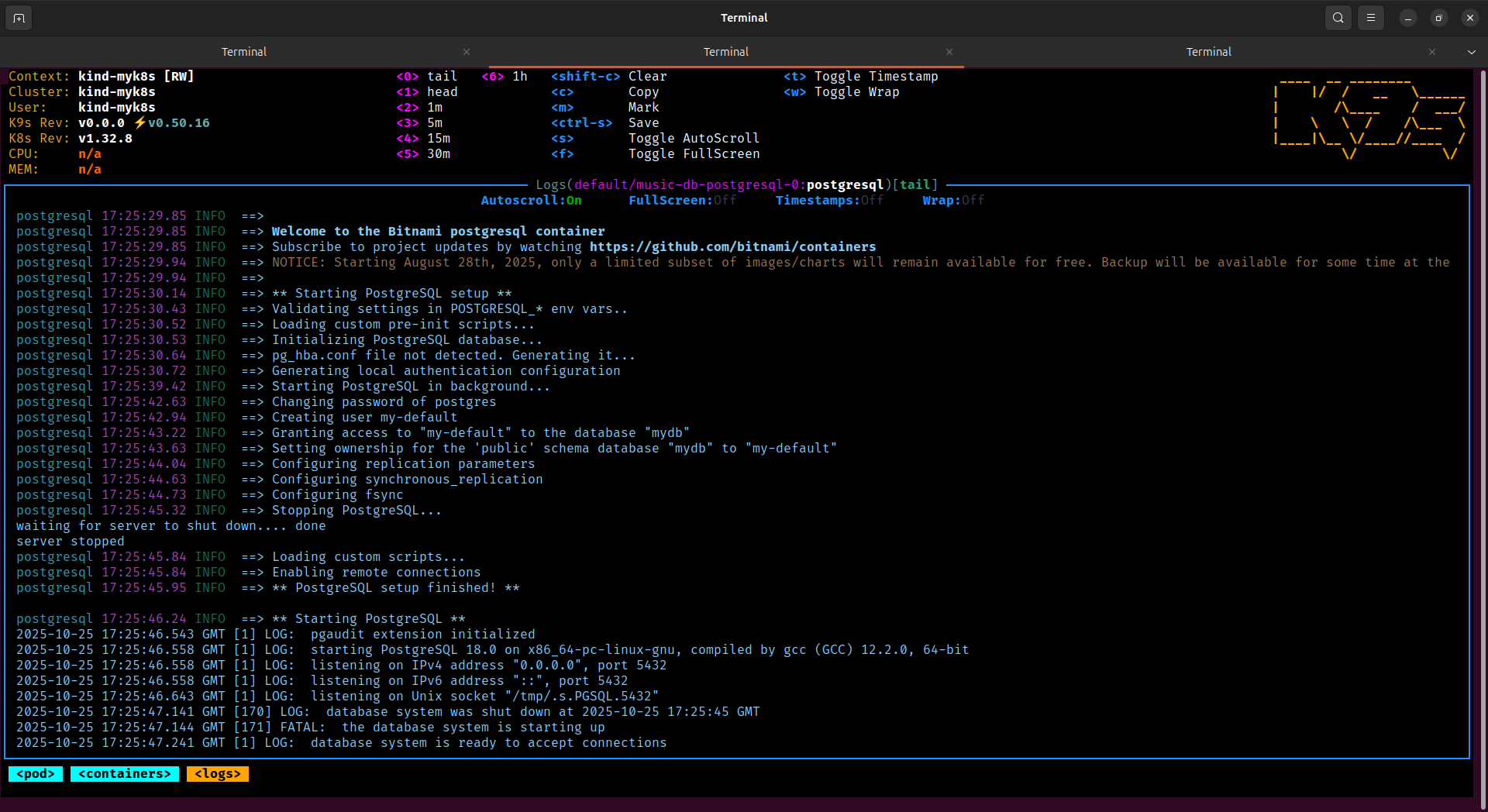Click the <2> 1m time range hint
This screenshot has height=812, width=1488.
[419, 108]
